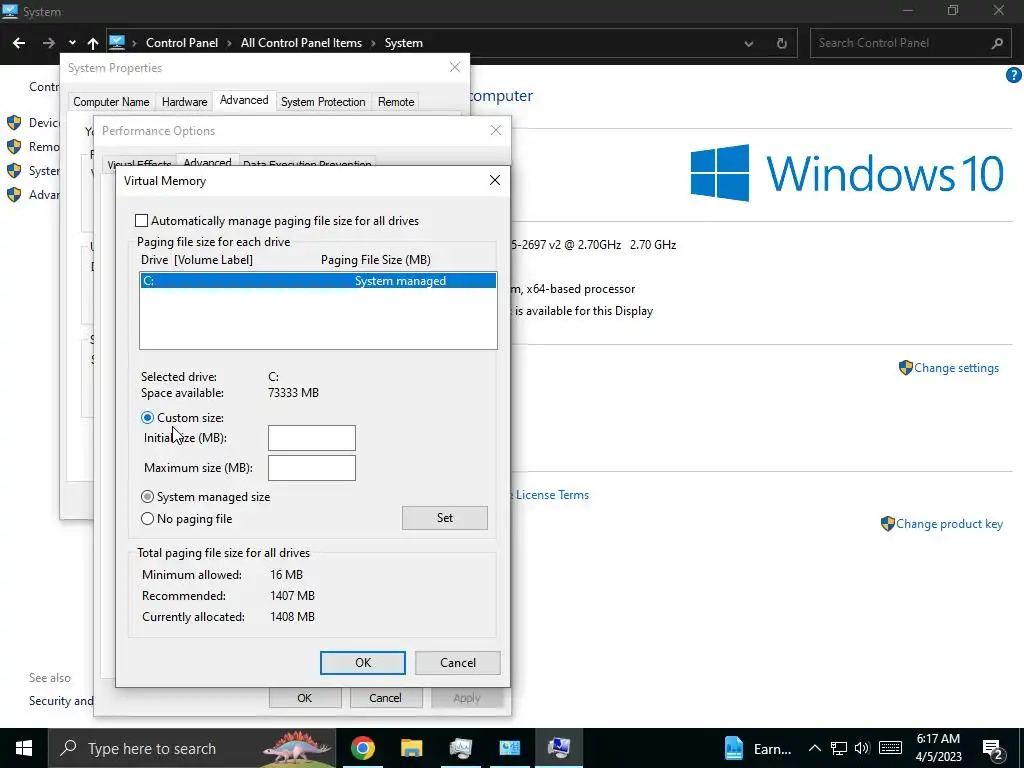
Task: Select System Properties Advanced tab
Action: pyautogui.click(x=244, y=100)
